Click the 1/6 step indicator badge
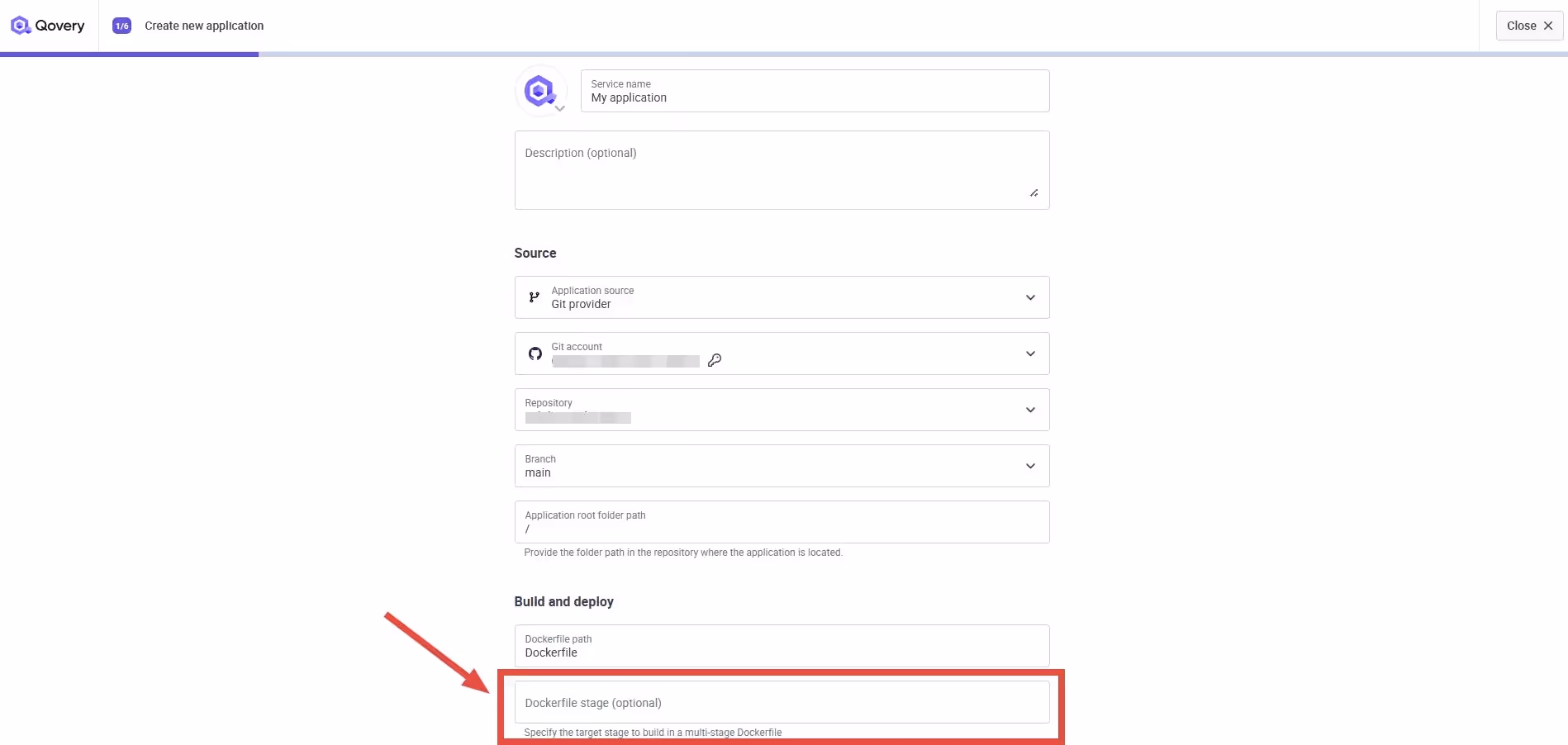Screen dimensions: 1568x745 pos(121,26)
